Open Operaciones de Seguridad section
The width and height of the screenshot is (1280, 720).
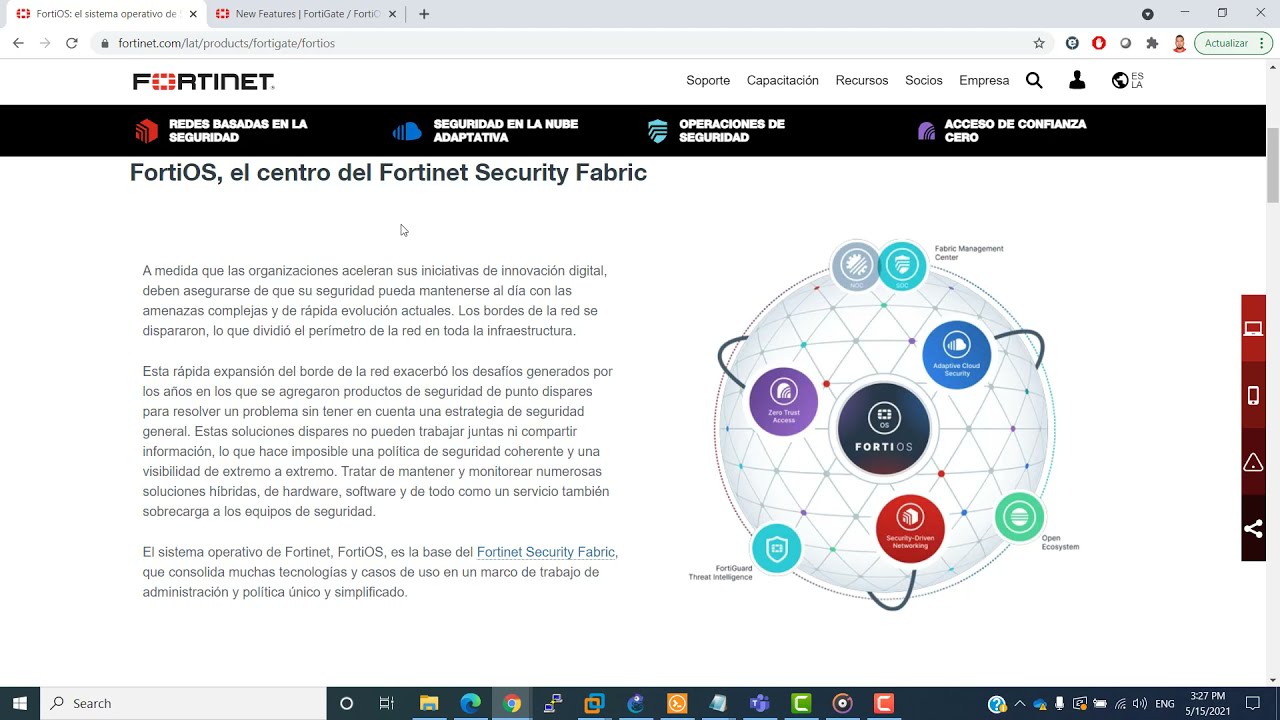pyautogui.click(x=716, y=131)
